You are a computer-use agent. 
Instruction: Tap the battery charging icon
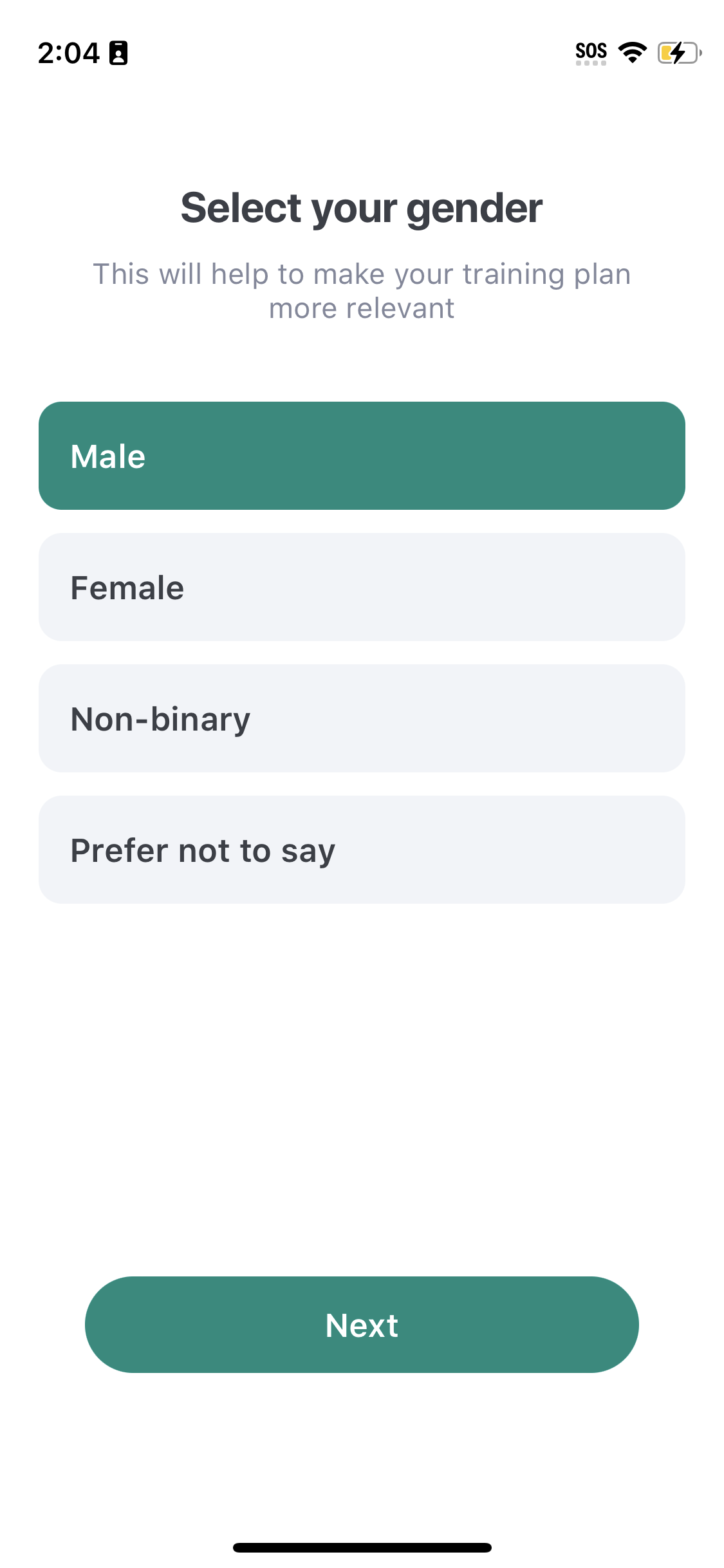point(679,53)
